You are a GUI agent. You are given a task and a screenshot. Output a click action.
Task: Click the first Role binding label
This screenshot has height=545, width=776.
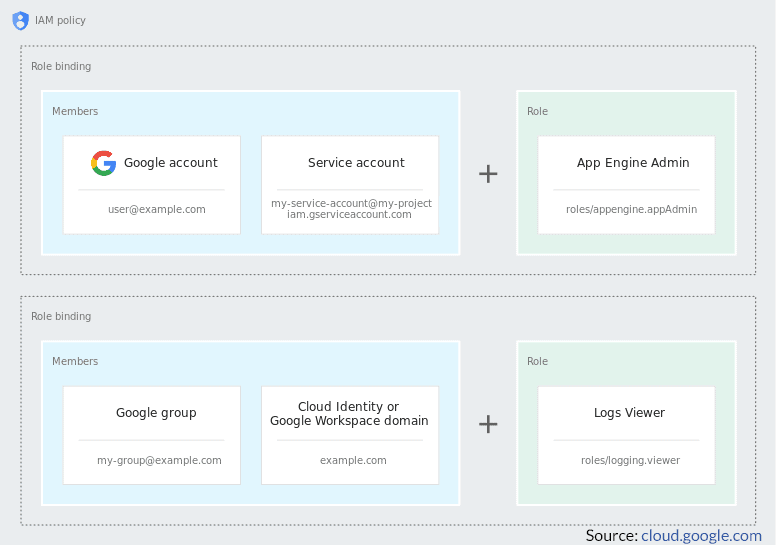point(61,66)
